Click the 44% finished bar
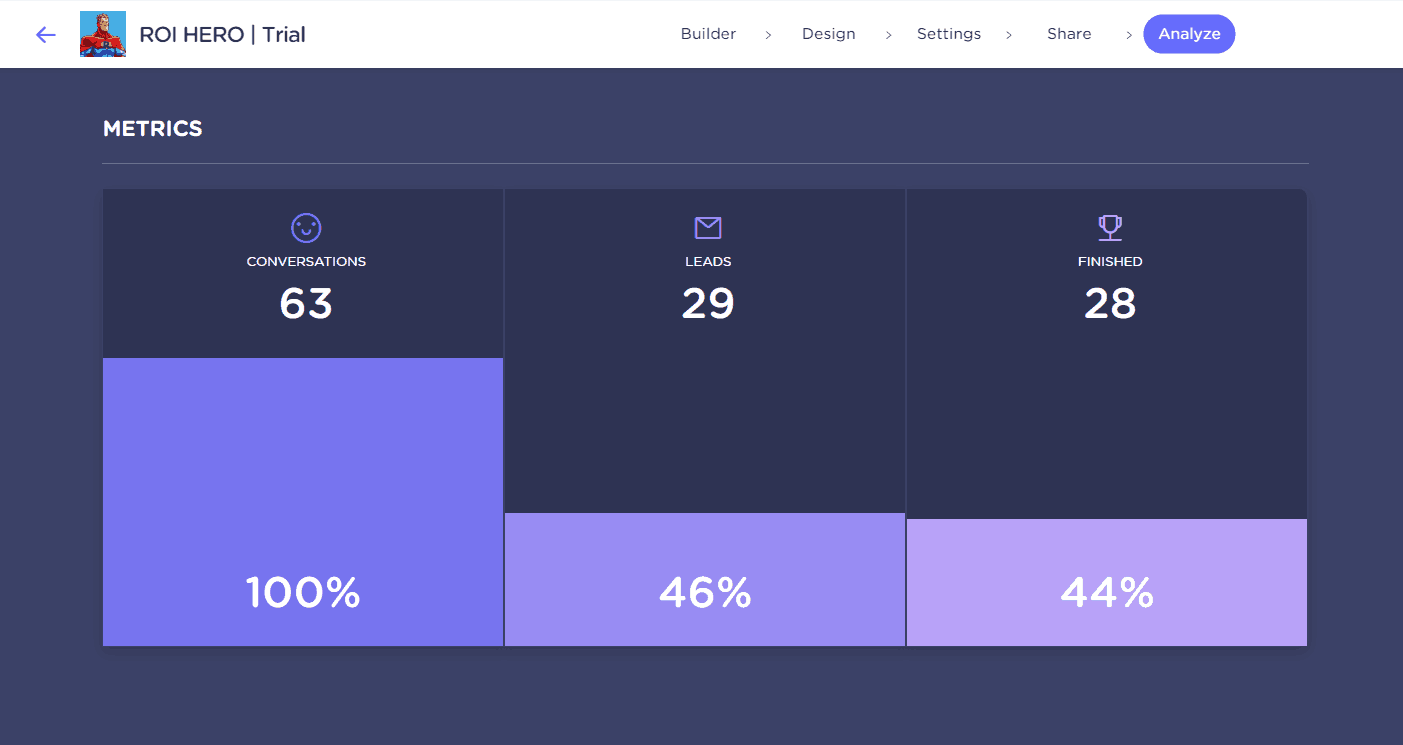Screen dimensions: 1403x745 click(1107, 583)
